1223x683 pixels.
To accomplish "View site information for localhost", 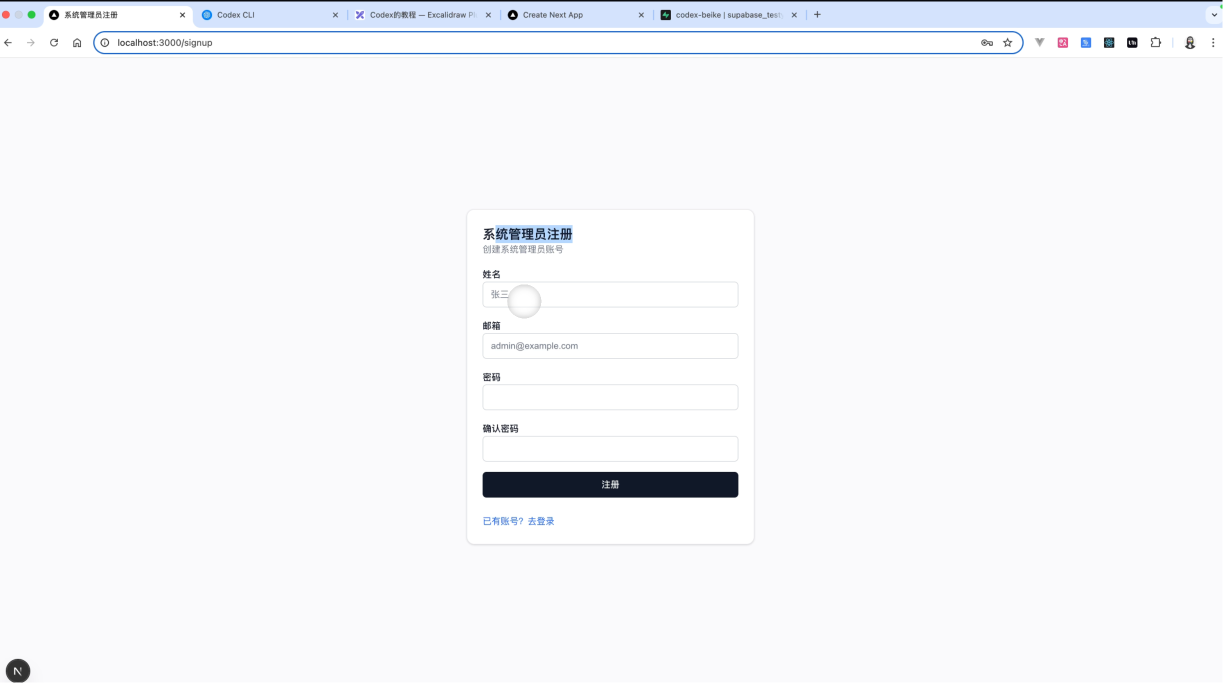I will point(105,43).
